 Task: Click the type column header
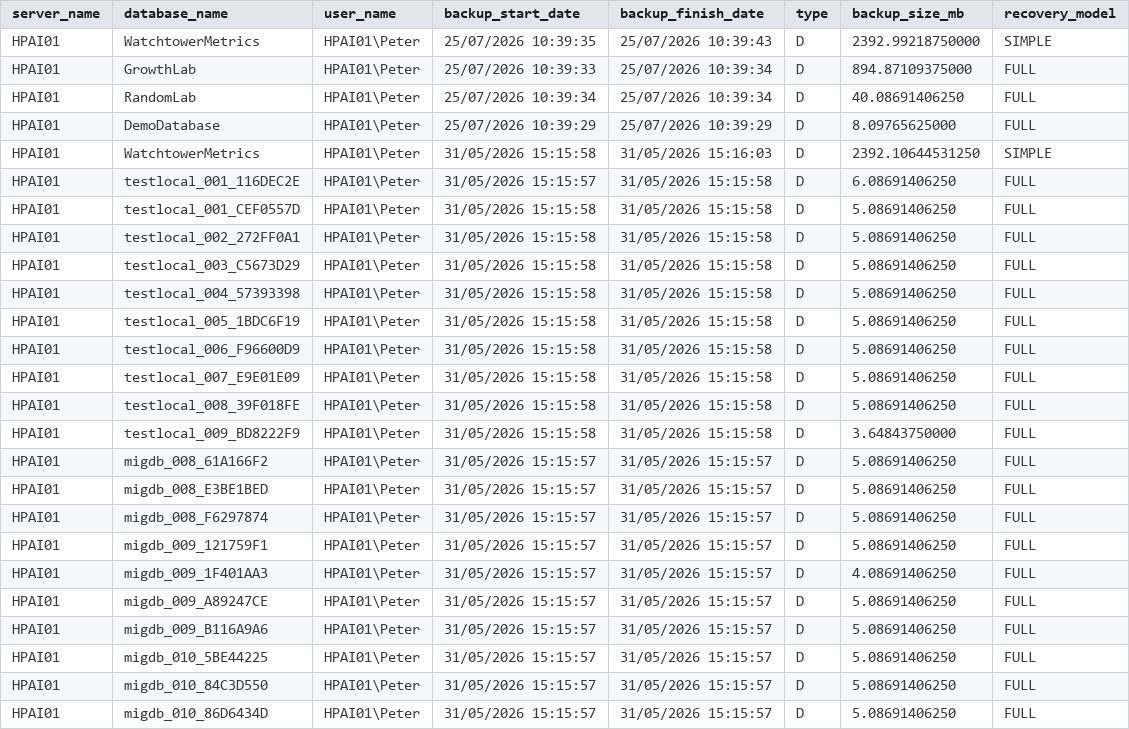coord(812,14)
